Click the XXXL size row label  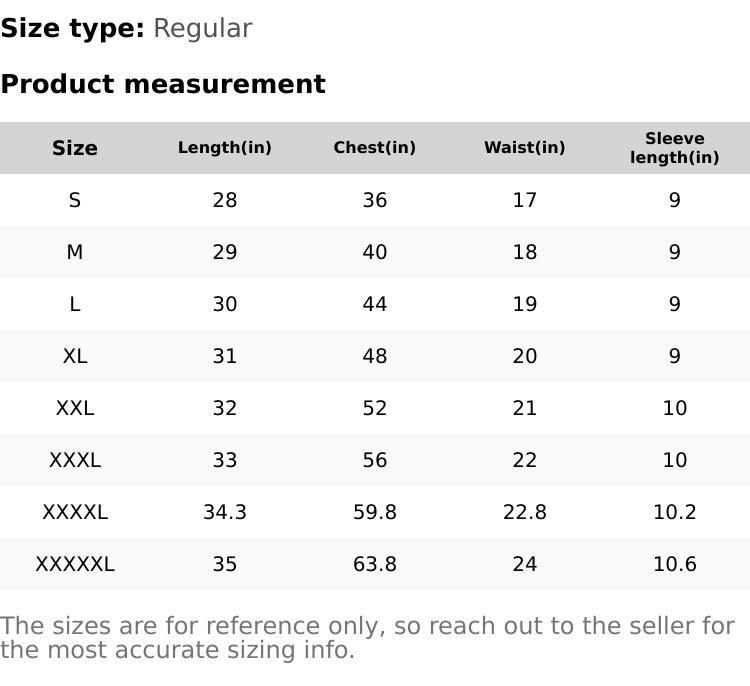pyautogui.click(x=75, y=460)
